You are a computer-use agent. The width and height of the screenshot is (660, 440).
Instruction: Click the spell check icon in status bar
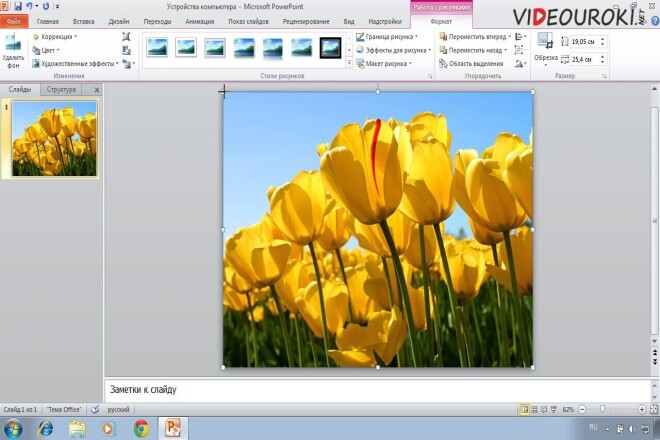95,409
